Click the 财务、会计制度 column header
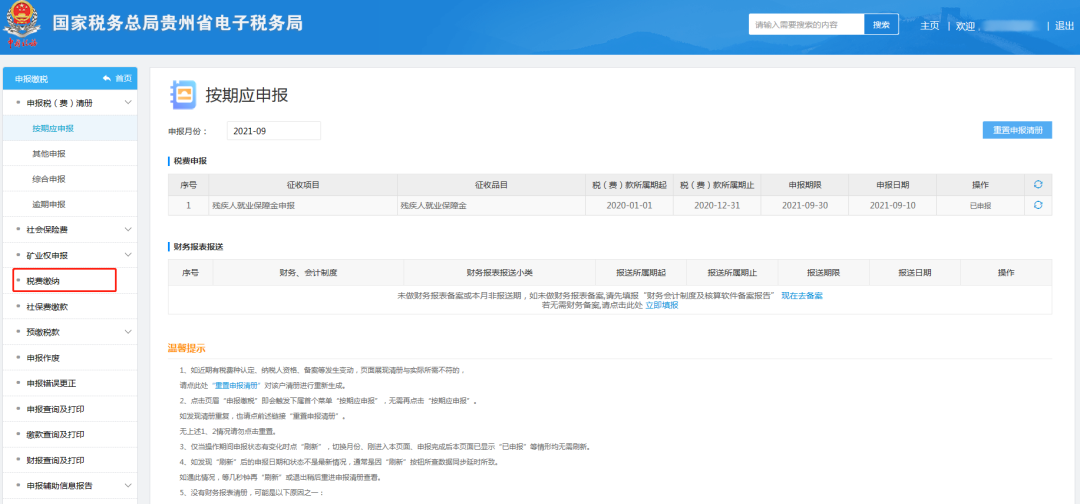Viewport: 1080px width, 504px height. [308, 273]
